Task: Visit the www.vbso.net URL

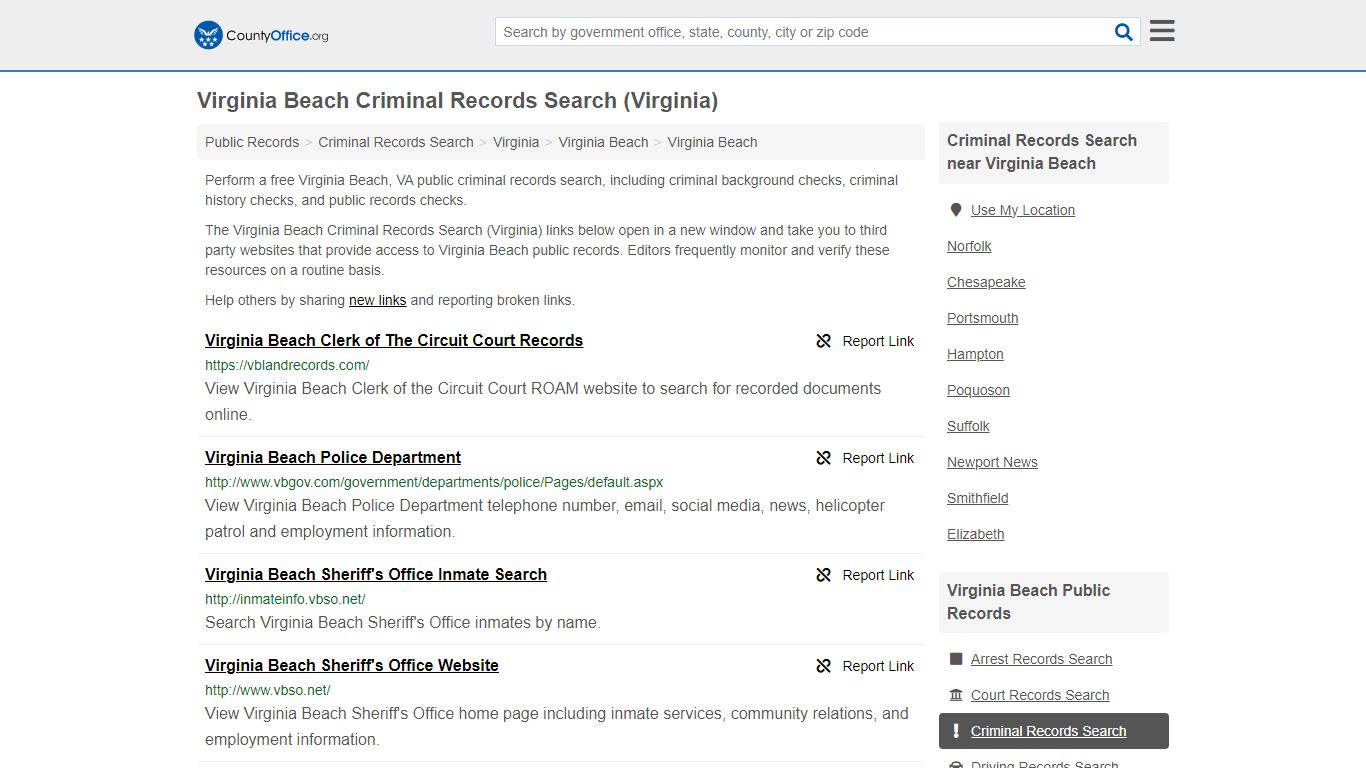Action: (268, 690)
